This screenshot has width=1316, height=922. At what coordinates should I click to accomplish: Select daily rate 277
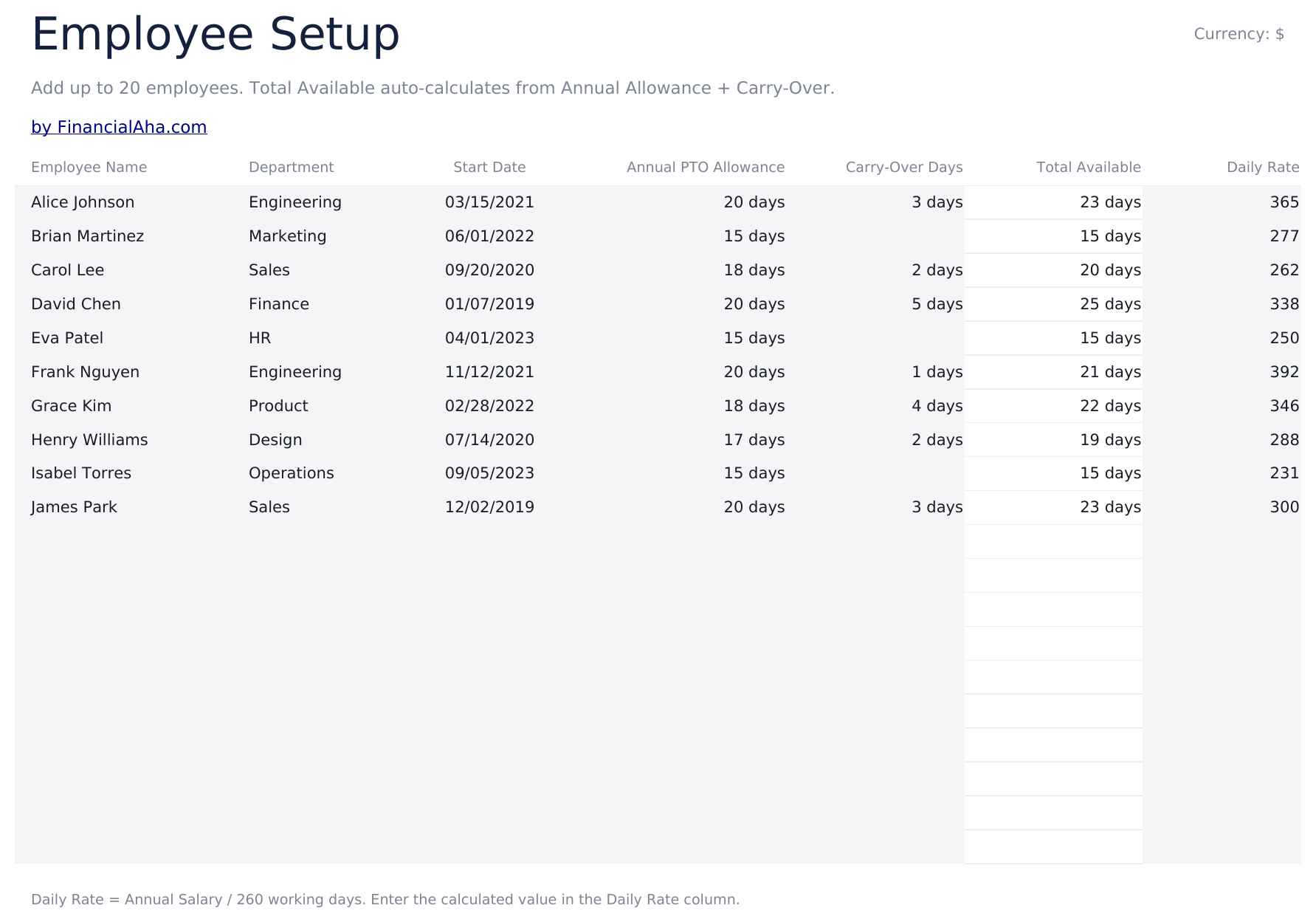[1284, 236]
